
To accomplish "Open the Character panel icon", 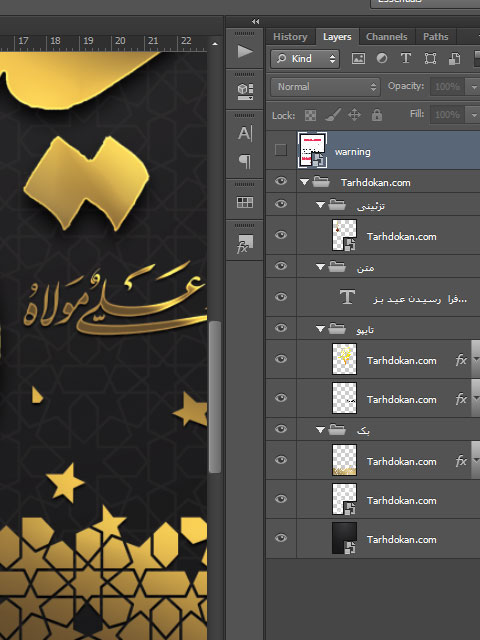I will click(x=245, y=133).
